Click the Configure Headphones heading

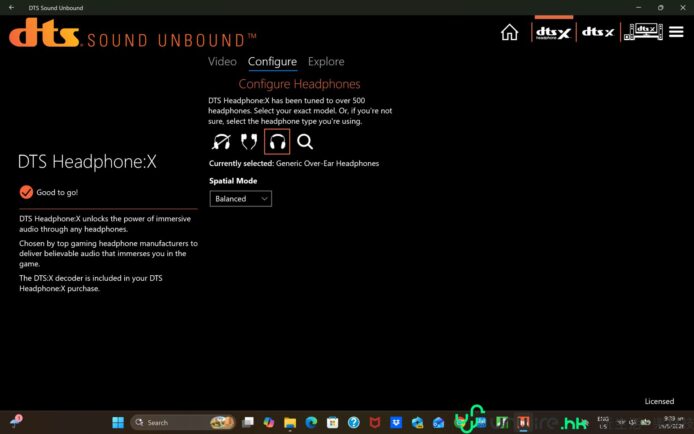tap(299, 84)
